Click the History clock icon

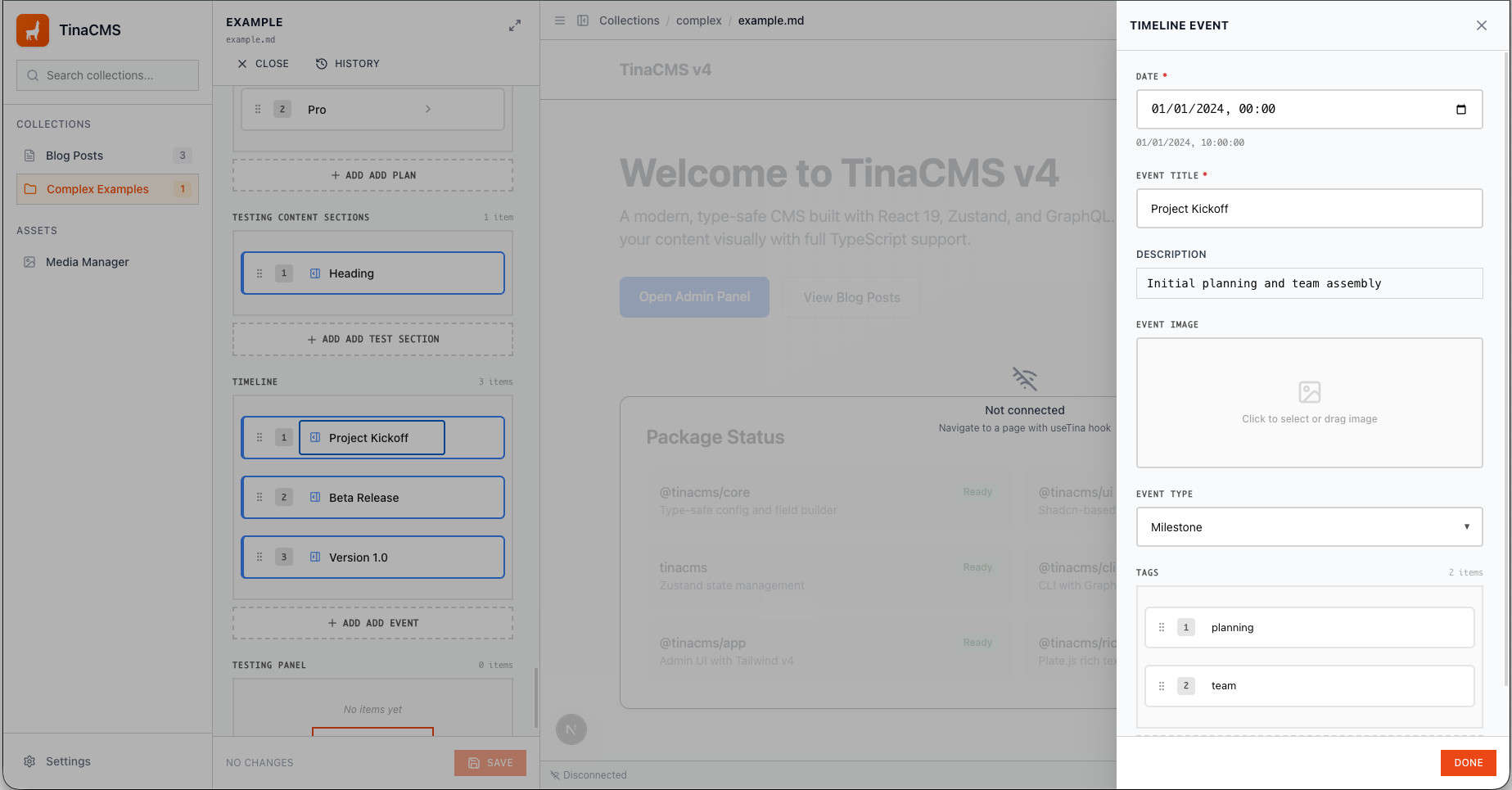pyautogui.click(x=322, y=64)
